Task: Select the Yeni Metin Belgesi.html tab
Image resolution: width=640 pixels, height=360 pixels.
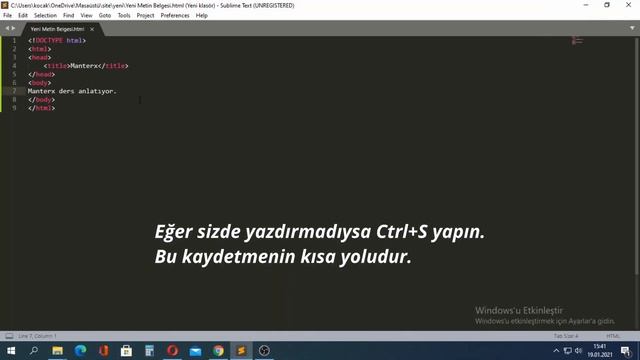Action: click(57, 29)
